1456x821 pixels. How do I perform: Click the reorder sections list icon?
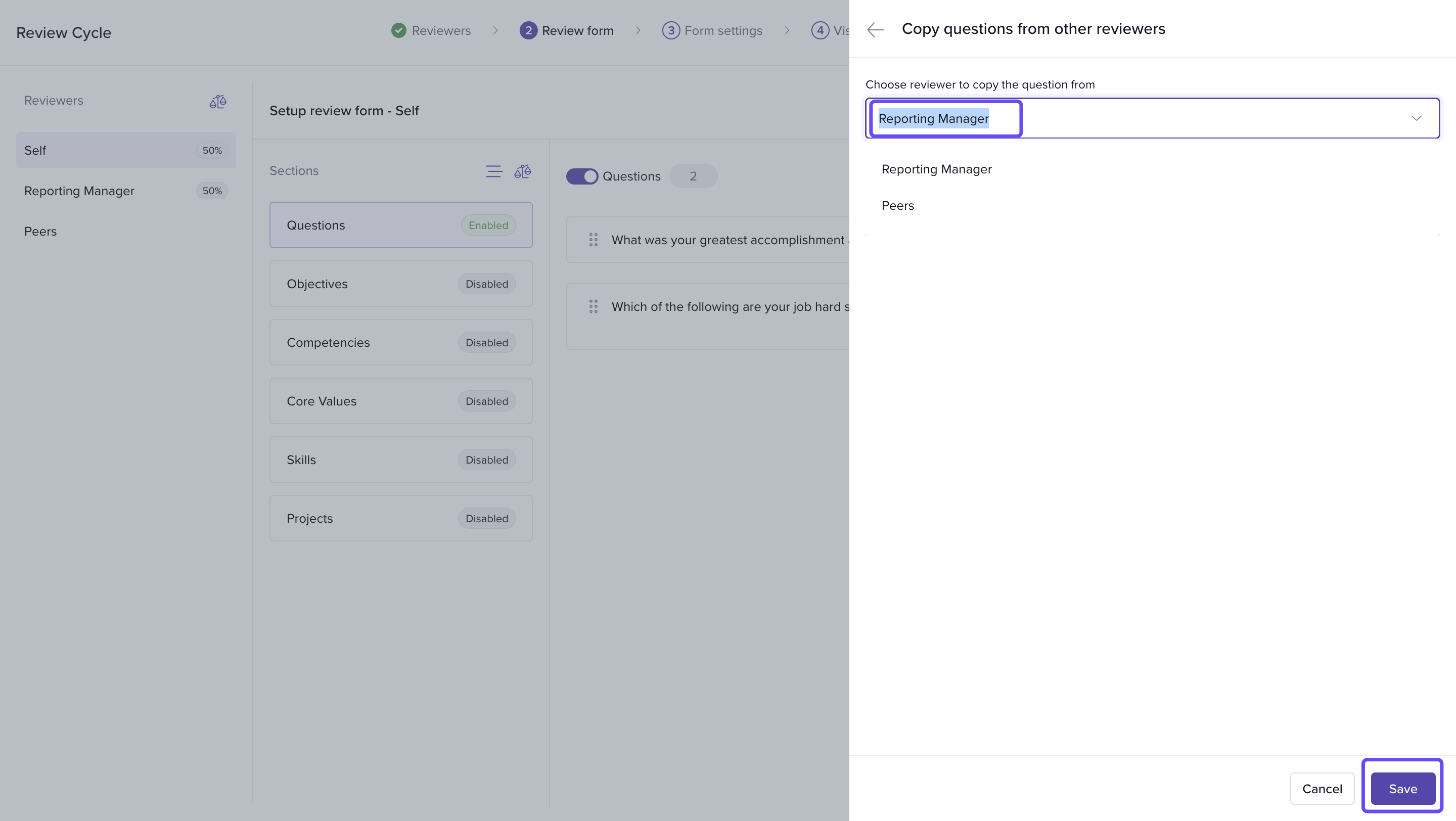(x=493, y=171)
